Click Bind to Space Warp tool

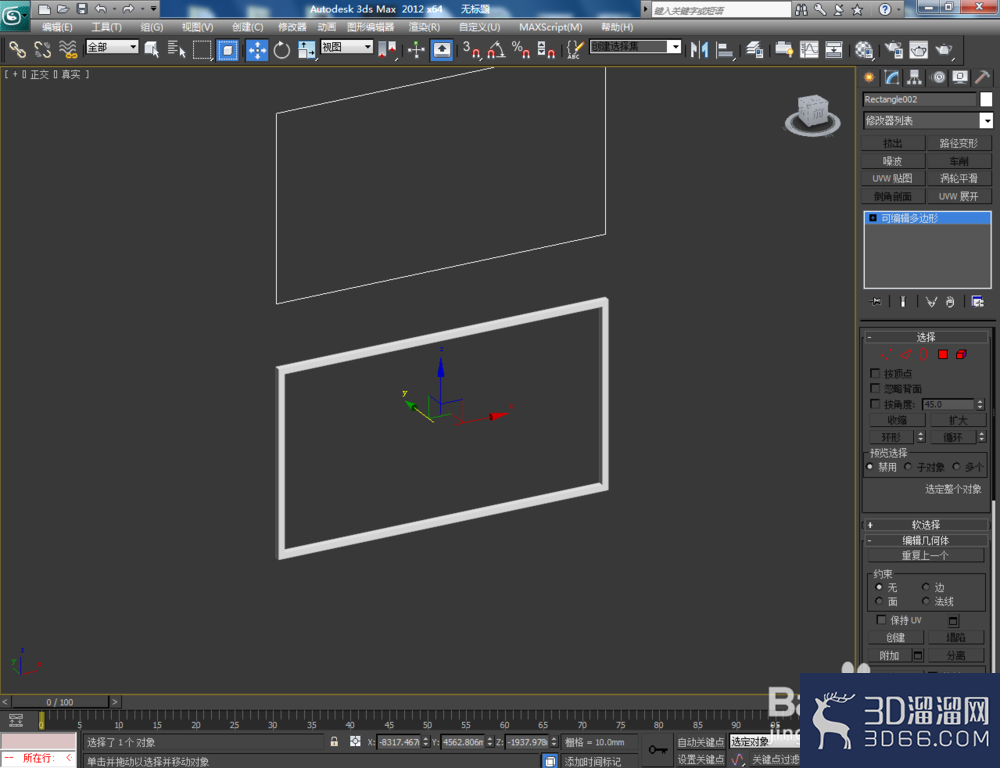click(68, 49)
